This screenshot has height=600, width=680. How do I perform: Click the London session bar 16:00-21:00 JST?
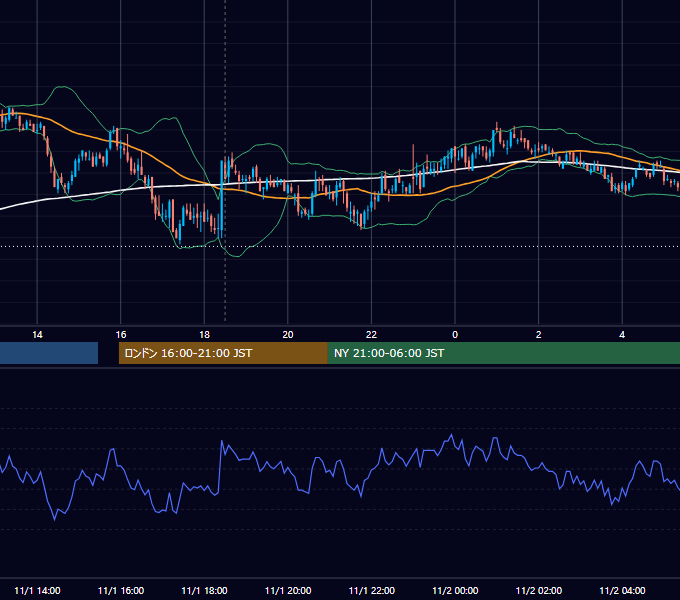point(223,353)
